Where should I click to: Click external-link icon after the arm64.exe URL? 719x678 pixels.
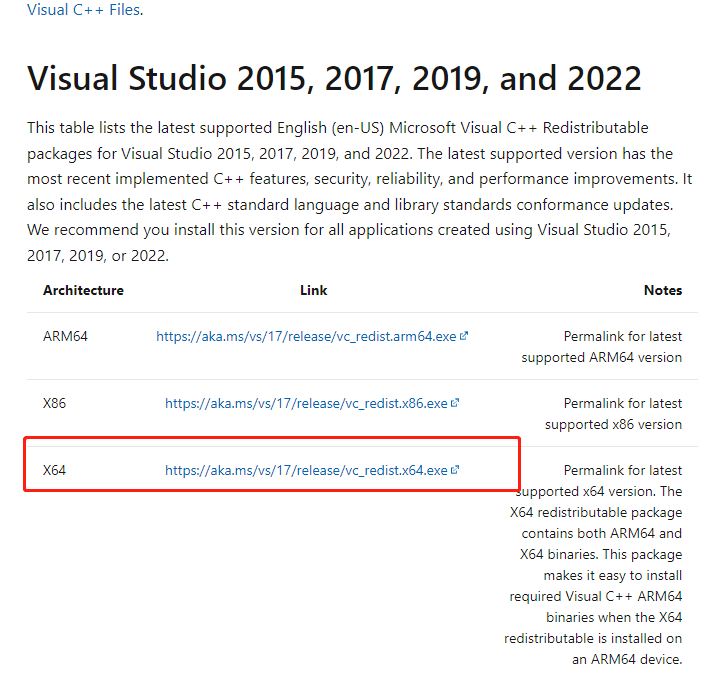(x=464, y=336)
